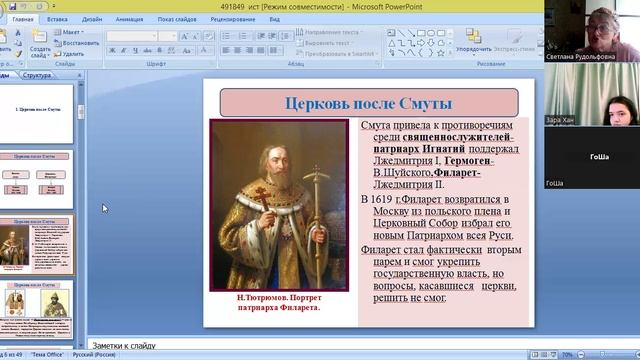Select the 5-point Star shape icon

click(440, 53)
